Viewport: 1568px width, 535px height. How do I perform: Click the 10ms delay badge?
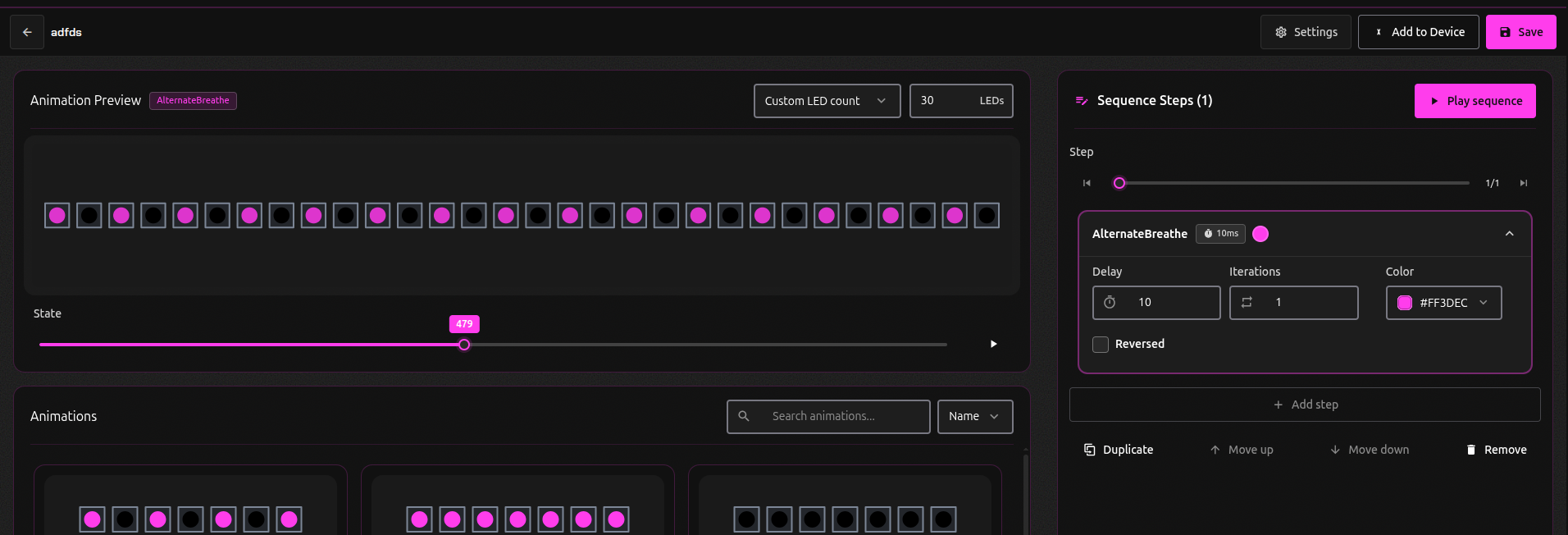point(1220,234)
